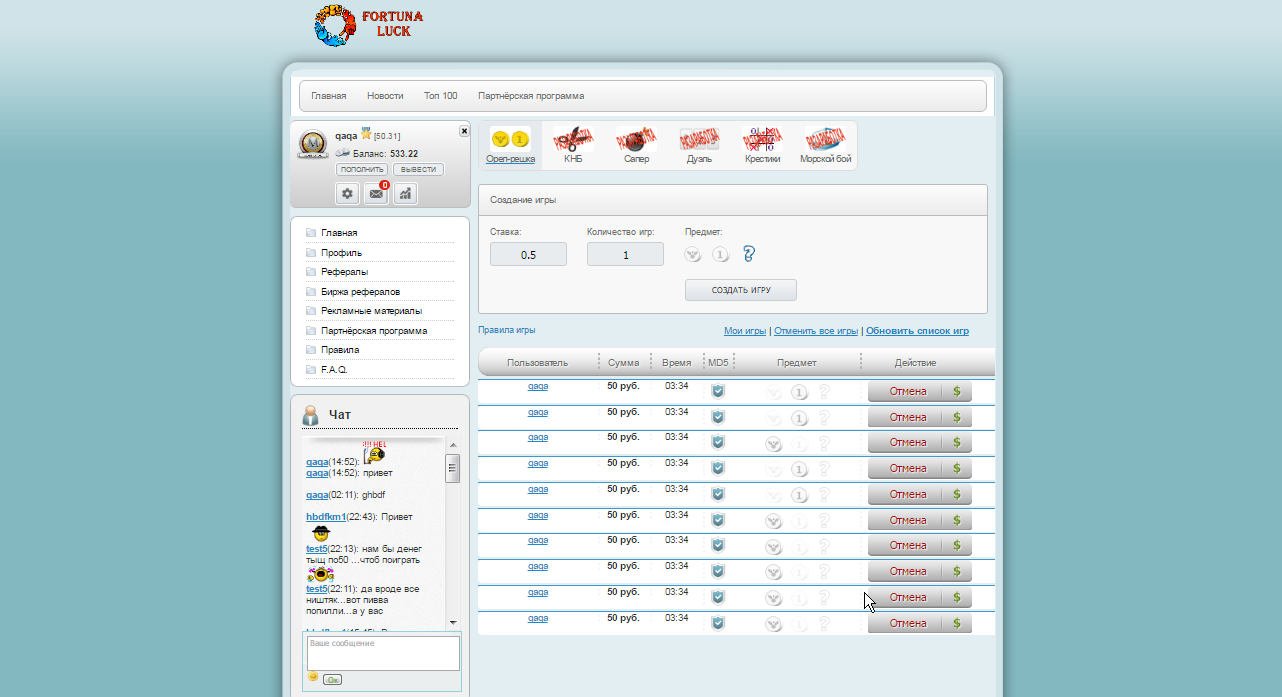Click MD5 shield icon in first game row
Screen dimensions: 1282x697
click(x=717, y=391)
